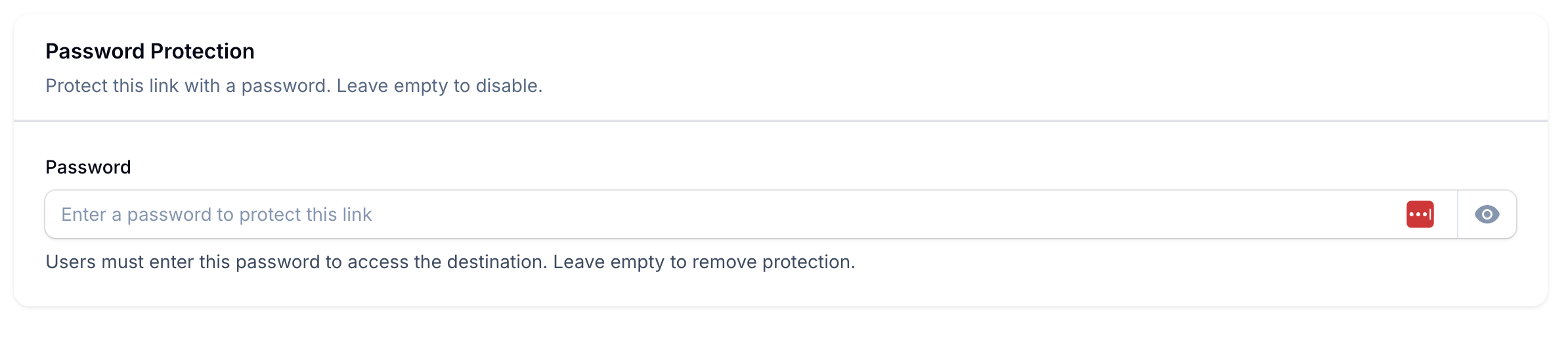Click the divider line under the description
The width and height of the screenshot is (1568, 351).
point(780,121)
